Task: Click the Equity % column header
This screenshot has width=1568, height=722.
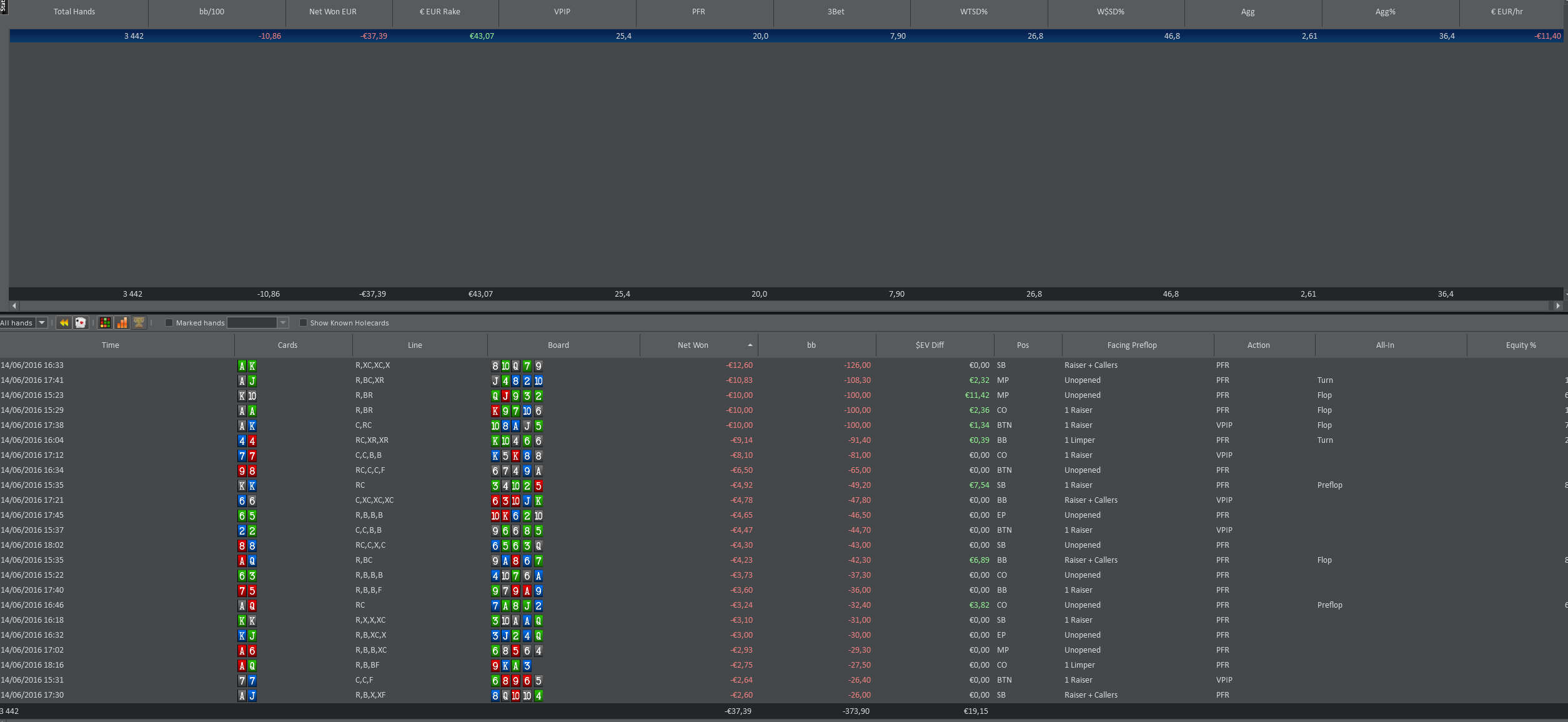Action: pos(1520,345)
